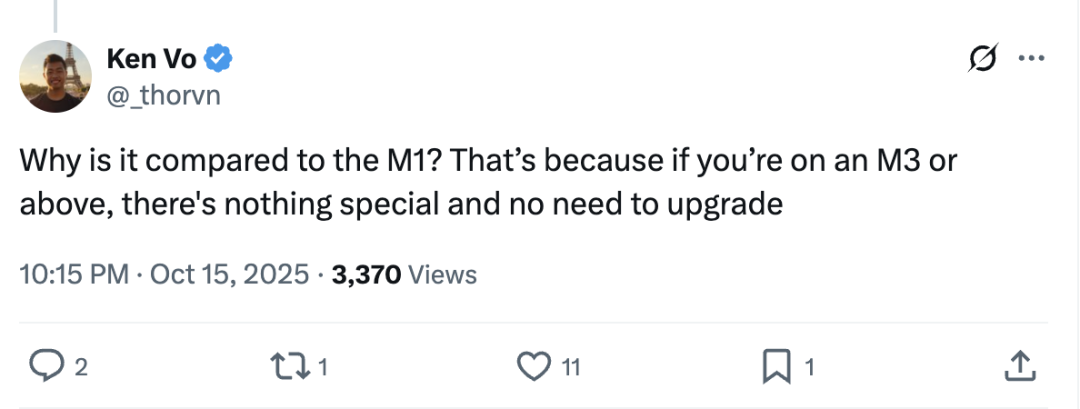Click the reply speech bubble icon
Screen dimensions: 1080x409
point(47,366)
